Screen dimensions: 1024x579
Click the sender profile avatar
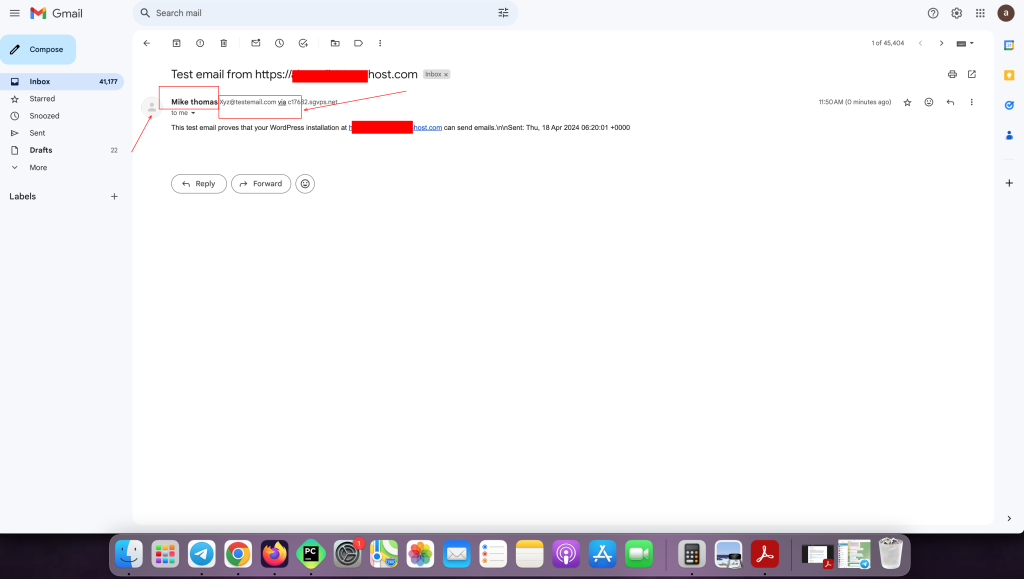tap(152, 106)
